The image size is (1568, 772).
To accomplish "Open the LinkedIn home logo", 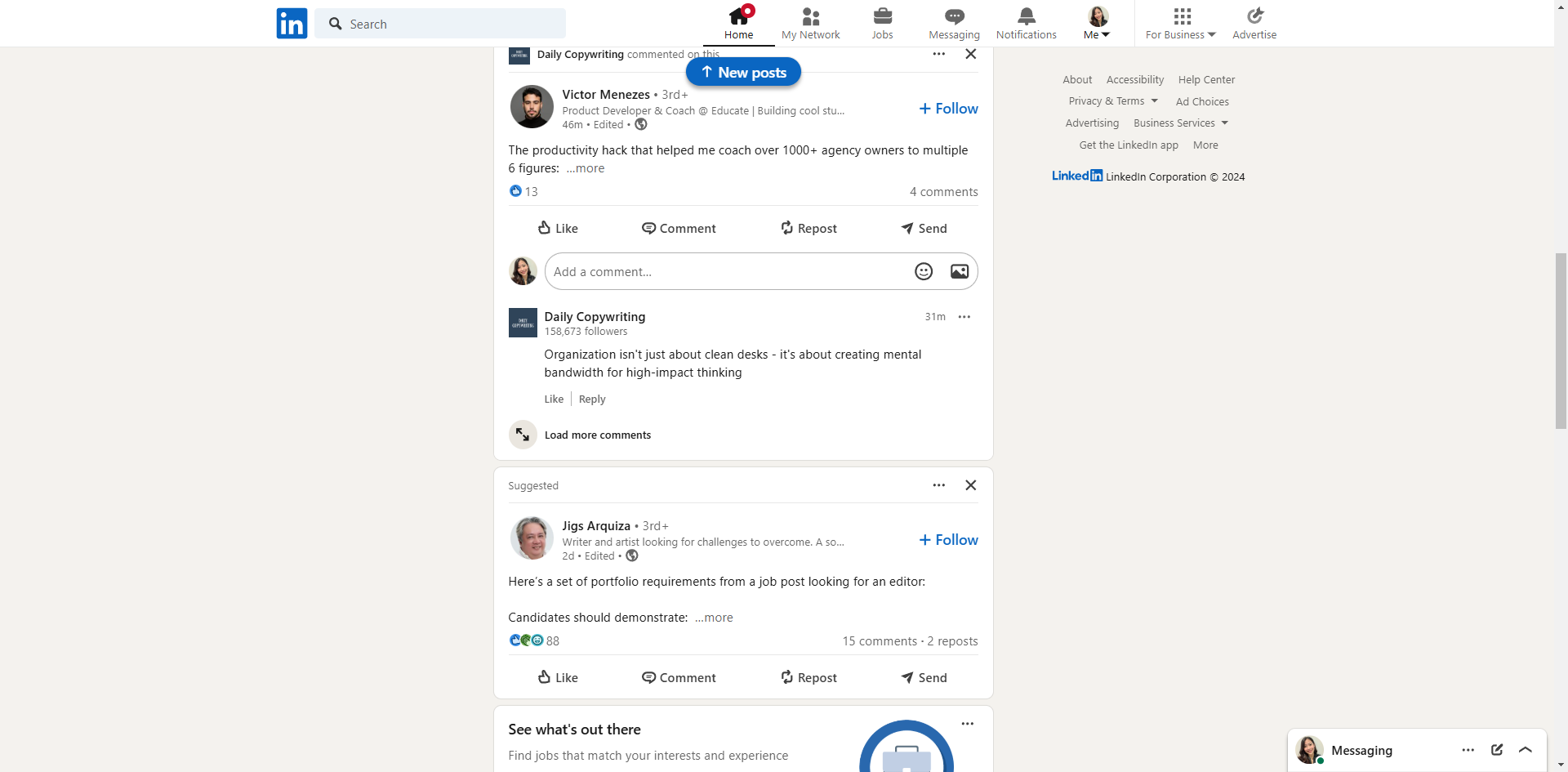I will [292, 24].
